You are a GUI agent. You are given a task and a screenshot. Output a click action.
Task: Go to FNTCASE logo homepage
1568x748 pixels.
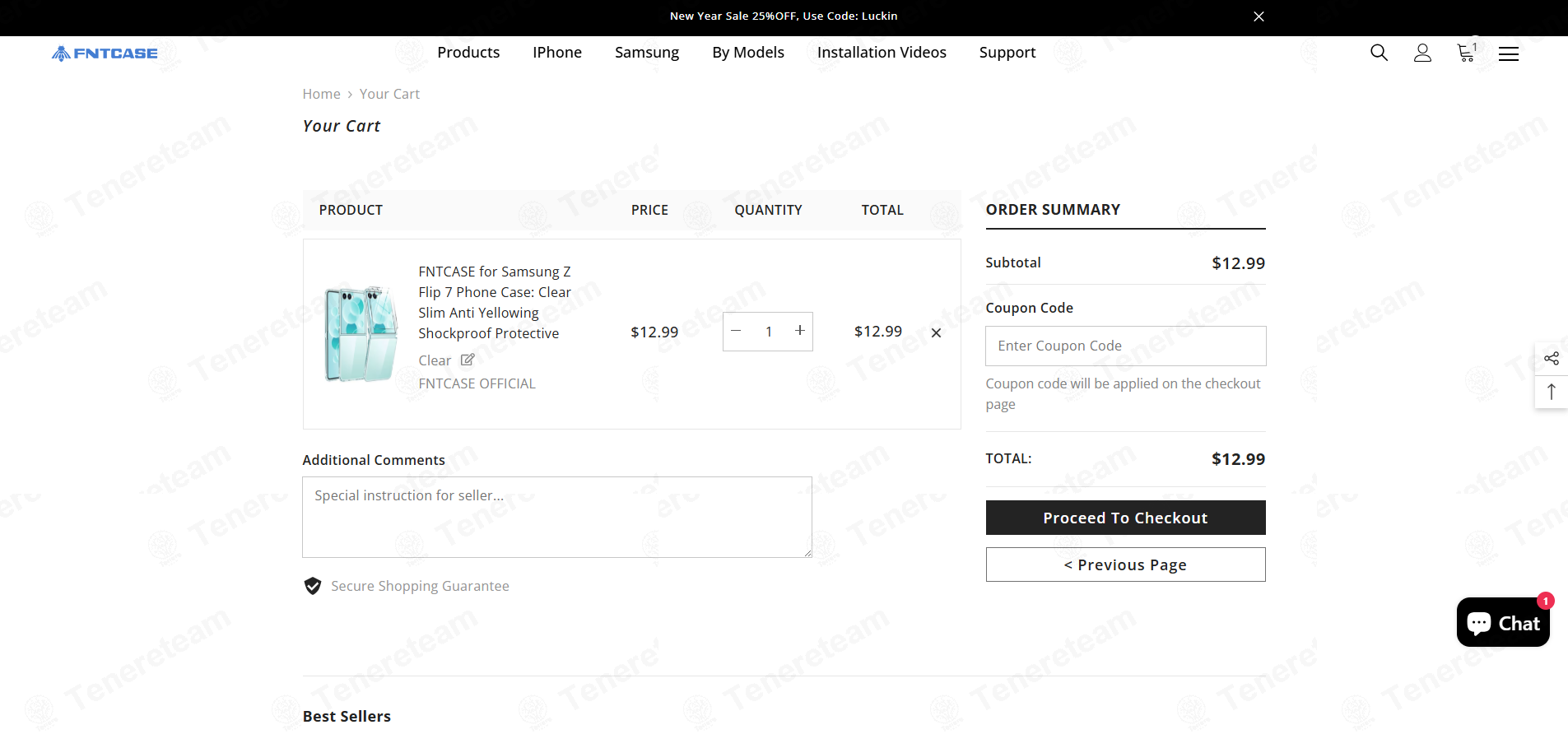click(105, 53)
